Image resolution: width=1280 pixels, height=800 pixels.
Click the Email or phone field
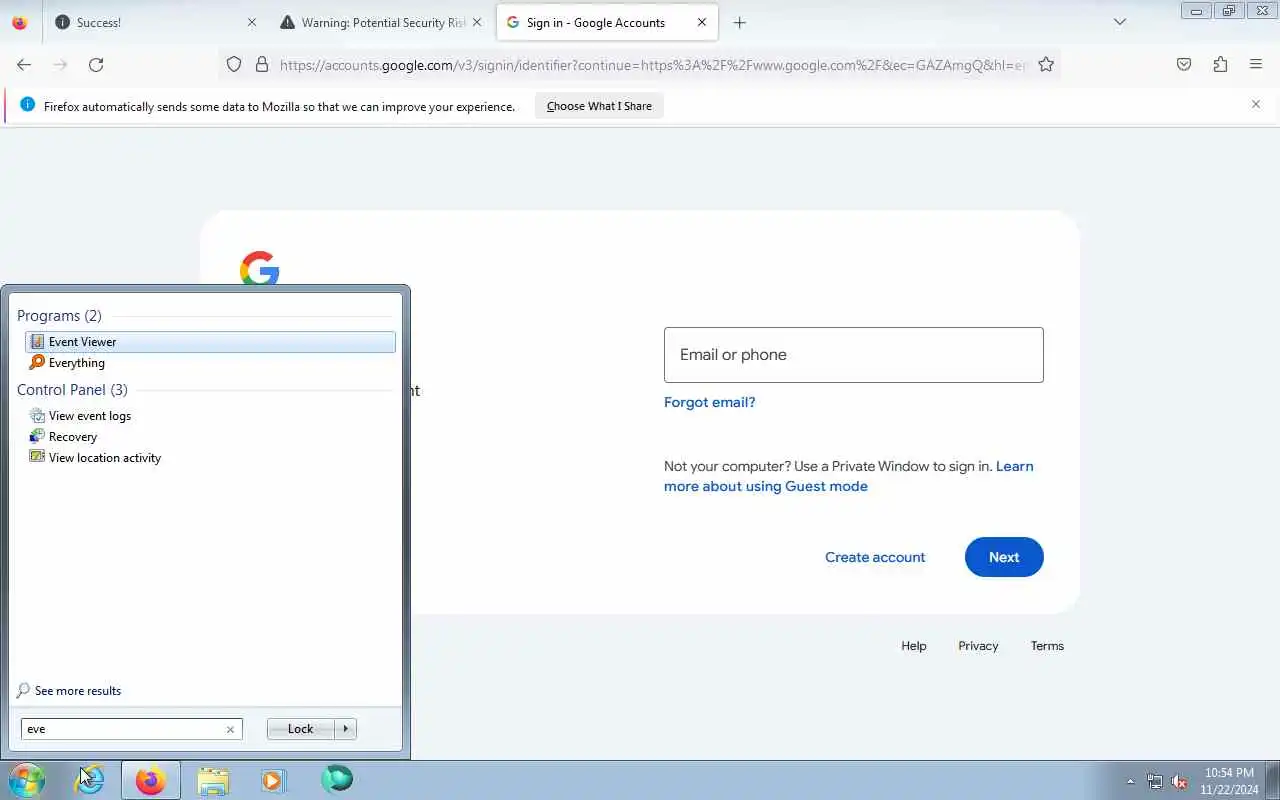854,355
